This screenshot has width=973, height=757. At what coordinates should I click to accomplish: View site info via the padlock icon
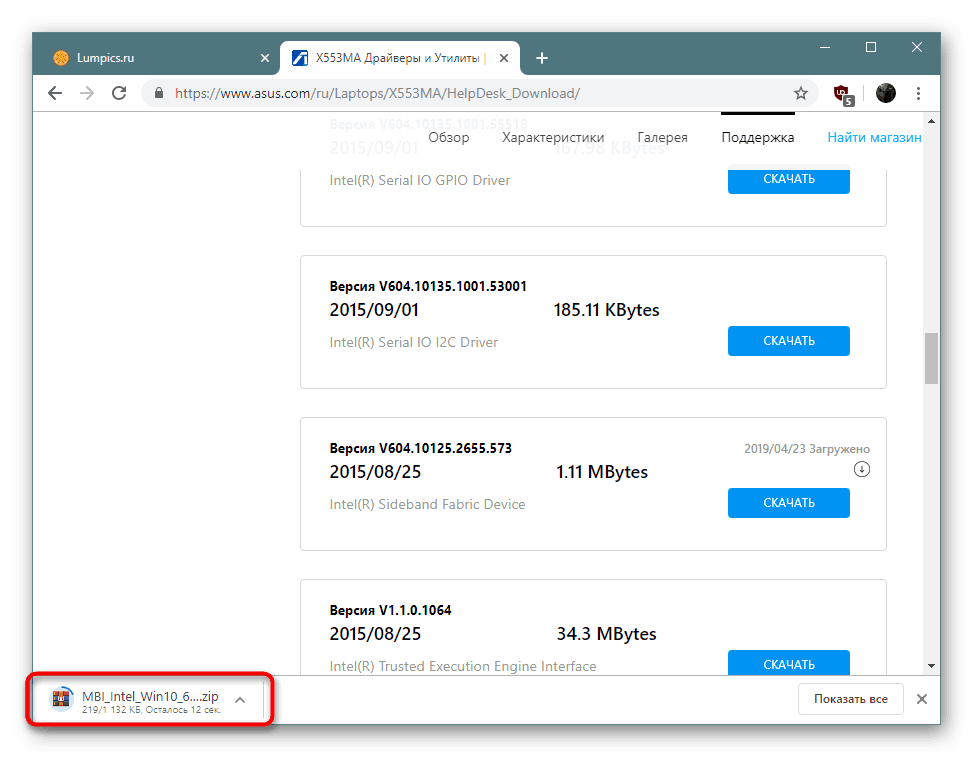pyautogui.click(x=159, y=93)
